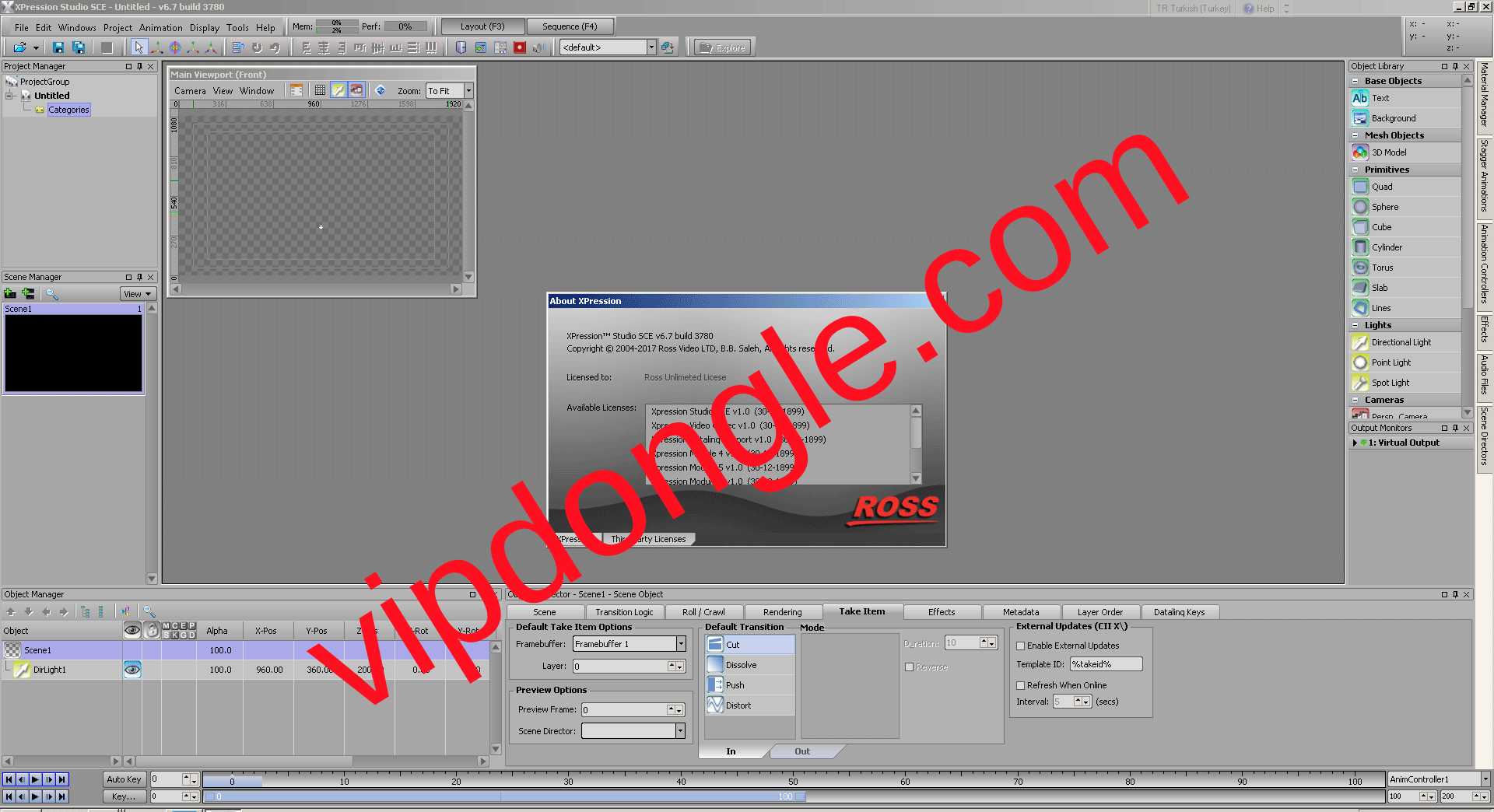Click the lock column header icon

coord(153,630)
